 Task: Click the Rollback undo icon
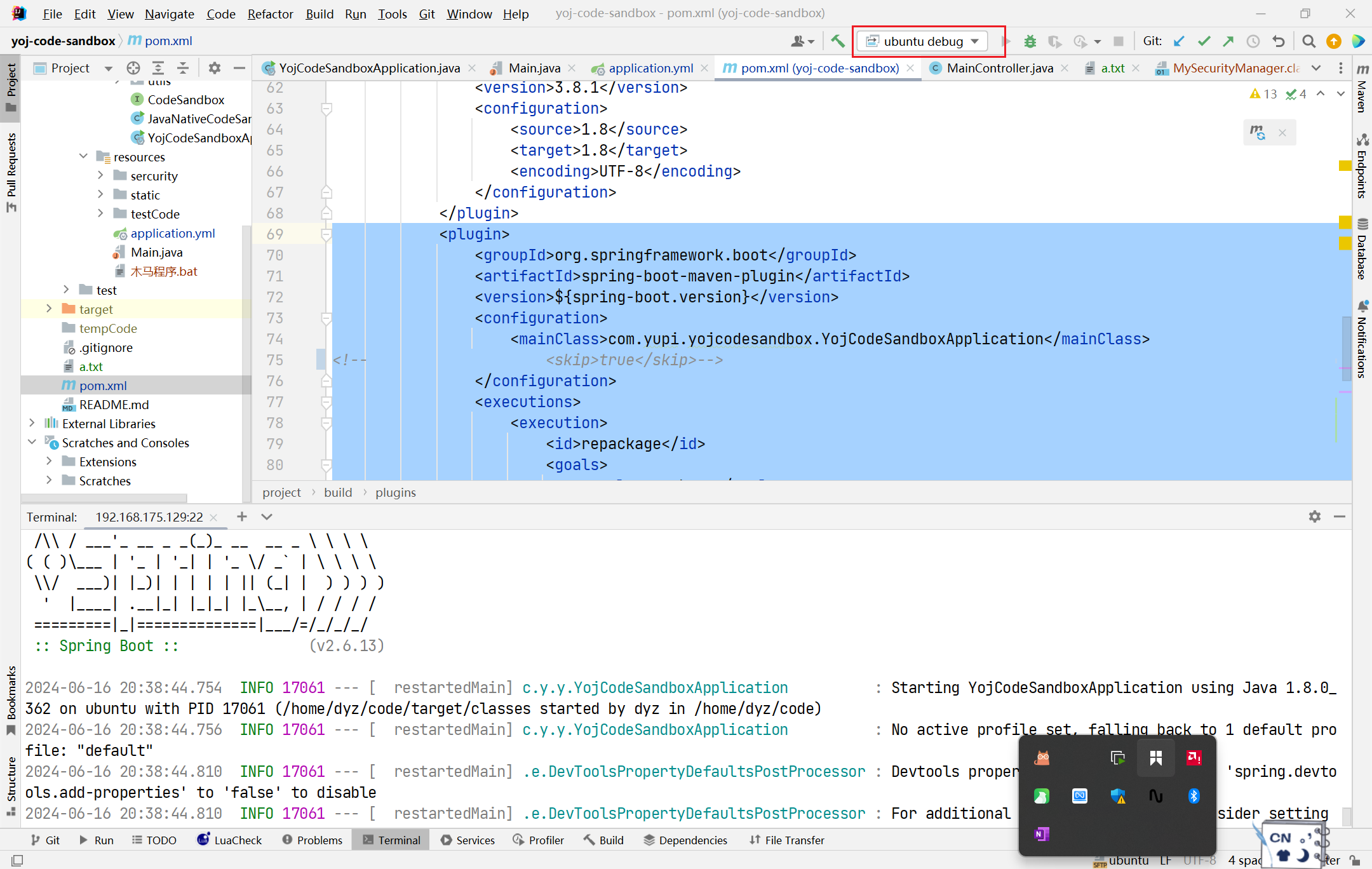pyautogui.click(x=1279, y=41)
